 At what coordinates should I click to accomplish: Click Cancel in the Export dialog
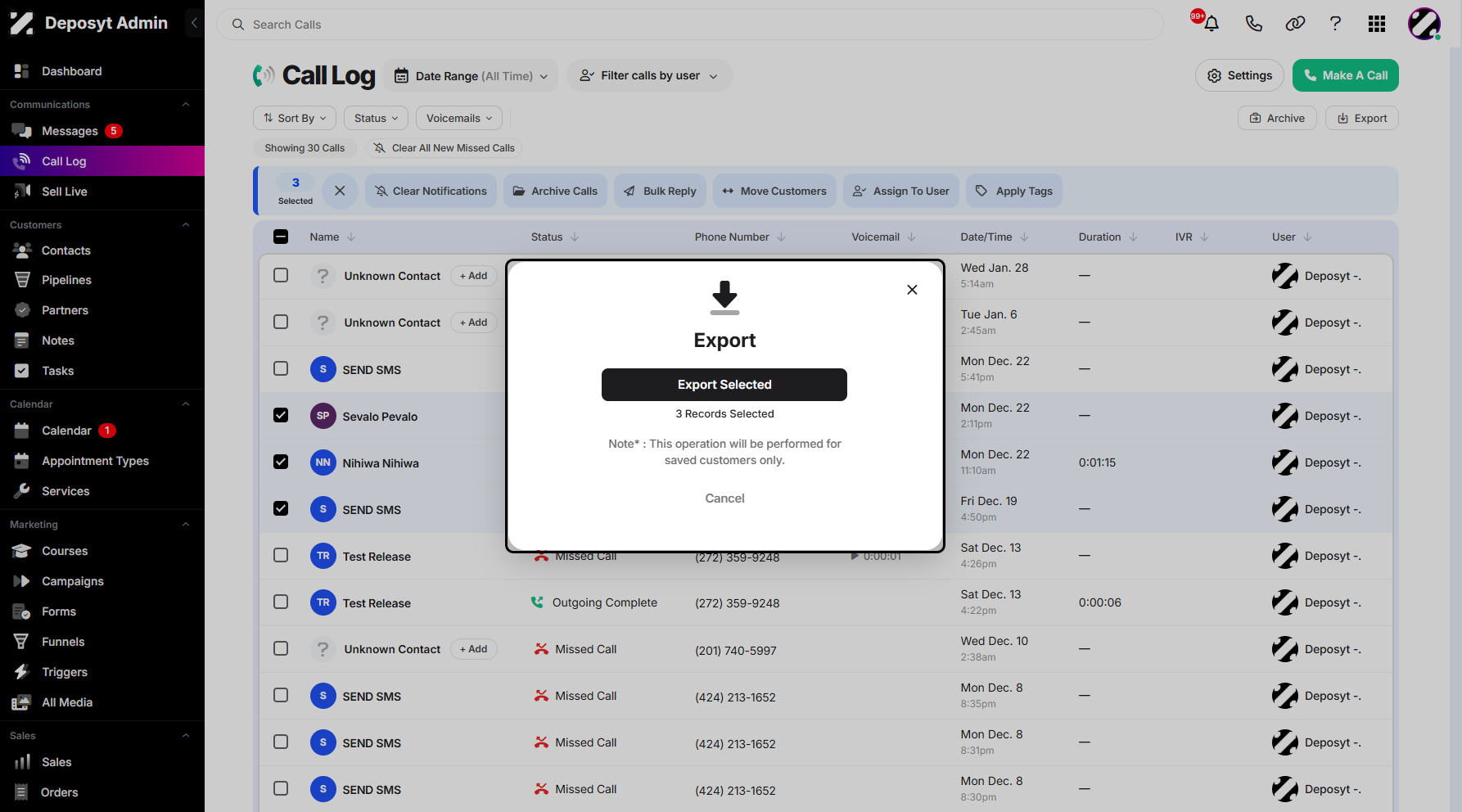click(x=725, y=498)
